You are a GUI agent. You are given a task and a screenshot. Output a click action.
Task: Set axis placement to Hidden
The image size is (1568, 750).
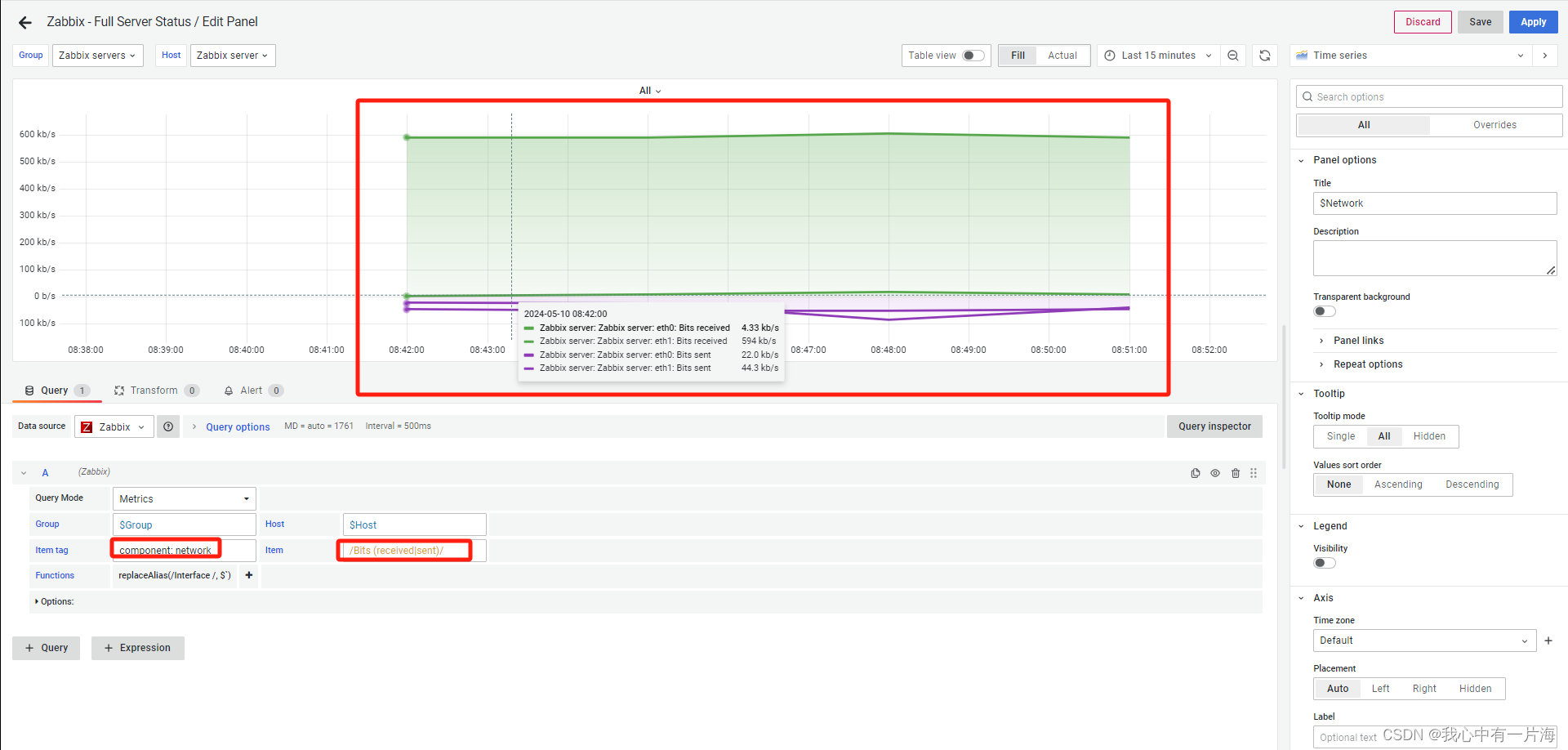[x=1475, y=689]
